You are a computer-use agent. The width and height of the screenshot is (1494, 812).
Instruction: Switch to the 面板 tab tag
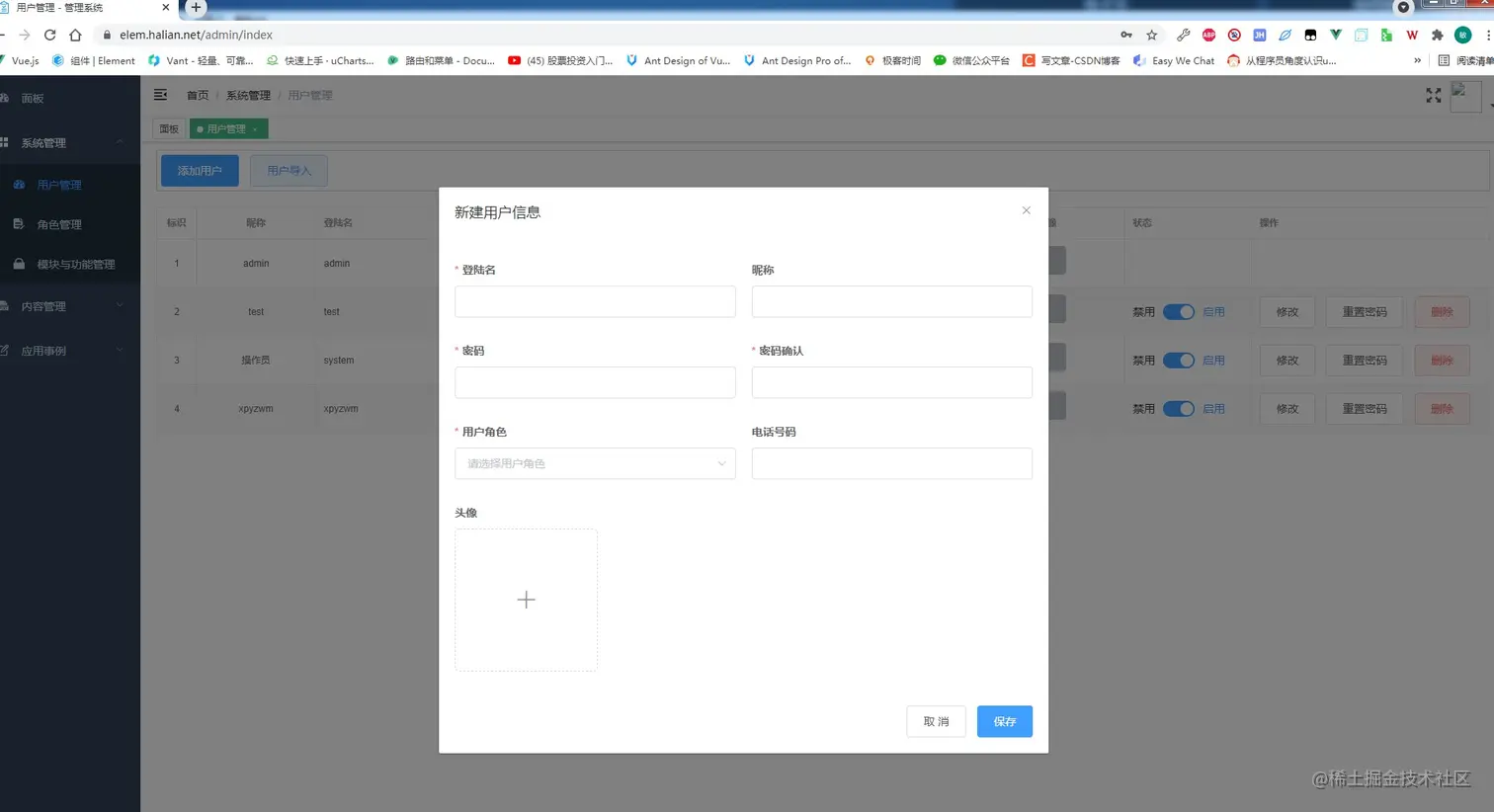click(168, 128)
